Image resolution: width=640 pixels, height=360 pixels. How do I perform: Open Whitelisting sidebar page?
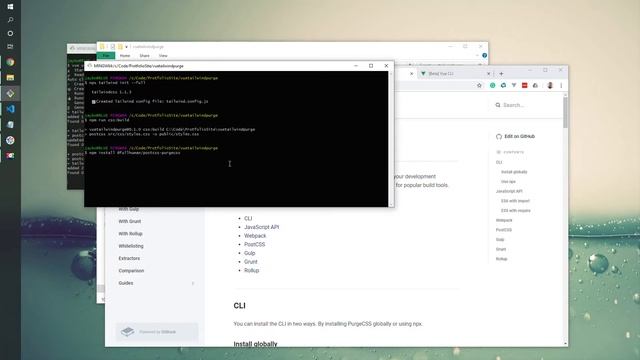tap(131, 246)
